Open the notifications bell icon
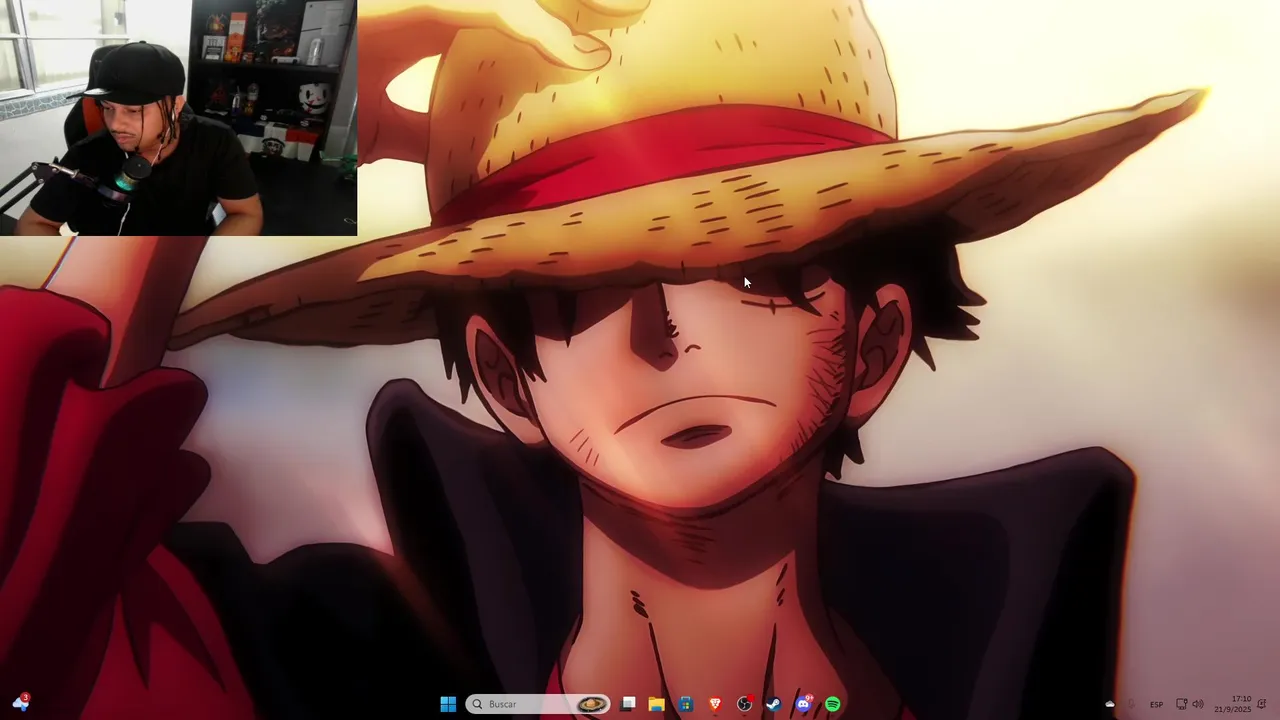Image resolution: width=1280 pixels, height=720 pixels. tap(1262, 704)
